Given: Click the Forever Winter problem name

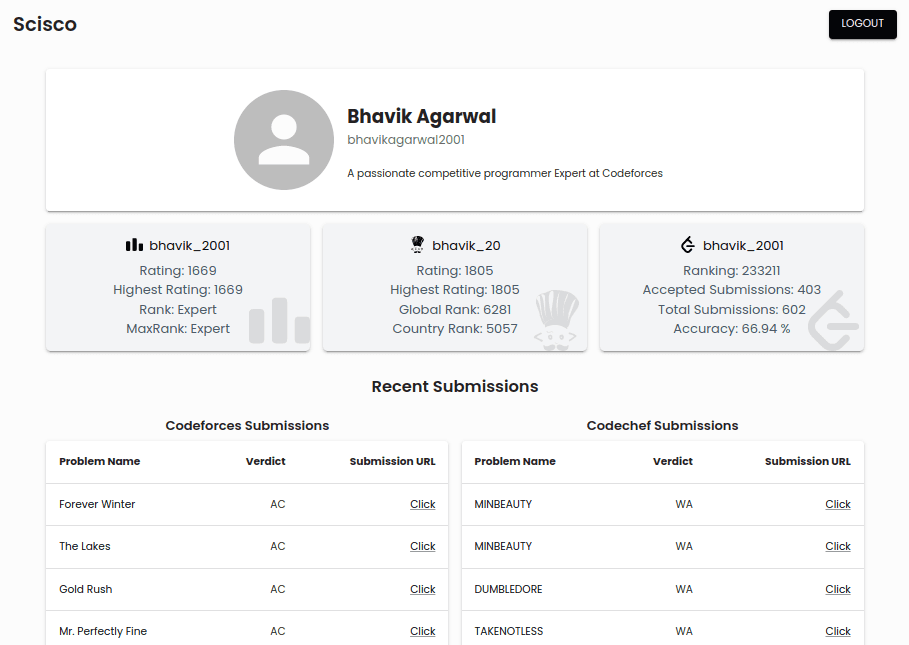Looking at the screenshot, I should (97, 504).
